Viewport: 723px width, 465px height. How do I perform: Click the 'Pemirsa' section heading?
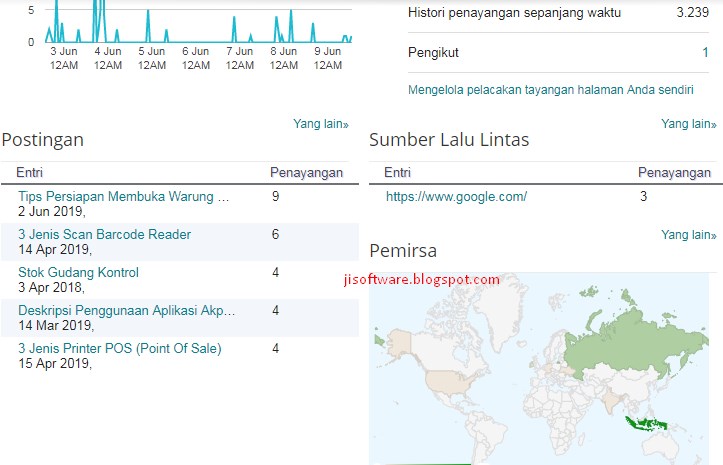pyautogui.click(x=403, y=251)
